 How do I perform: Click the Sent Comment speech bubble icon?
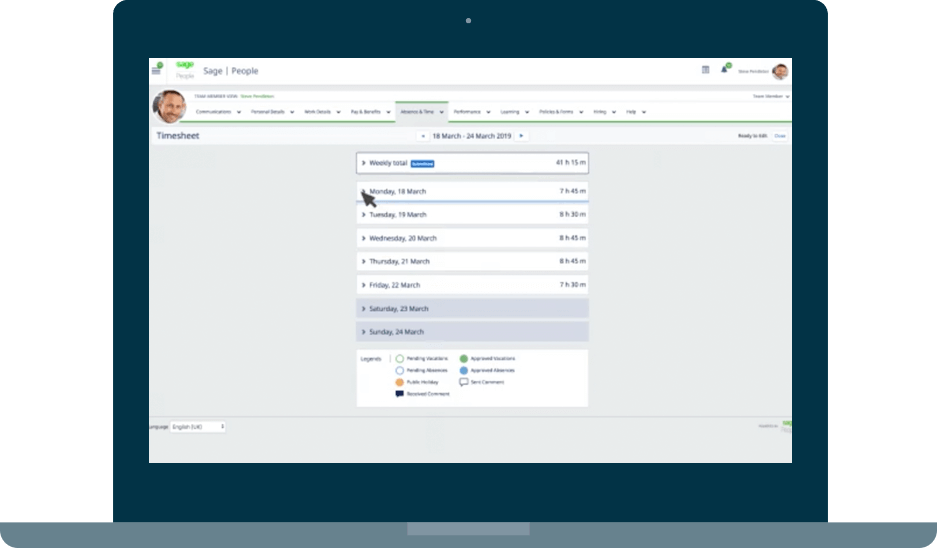(x=464, y=382)
